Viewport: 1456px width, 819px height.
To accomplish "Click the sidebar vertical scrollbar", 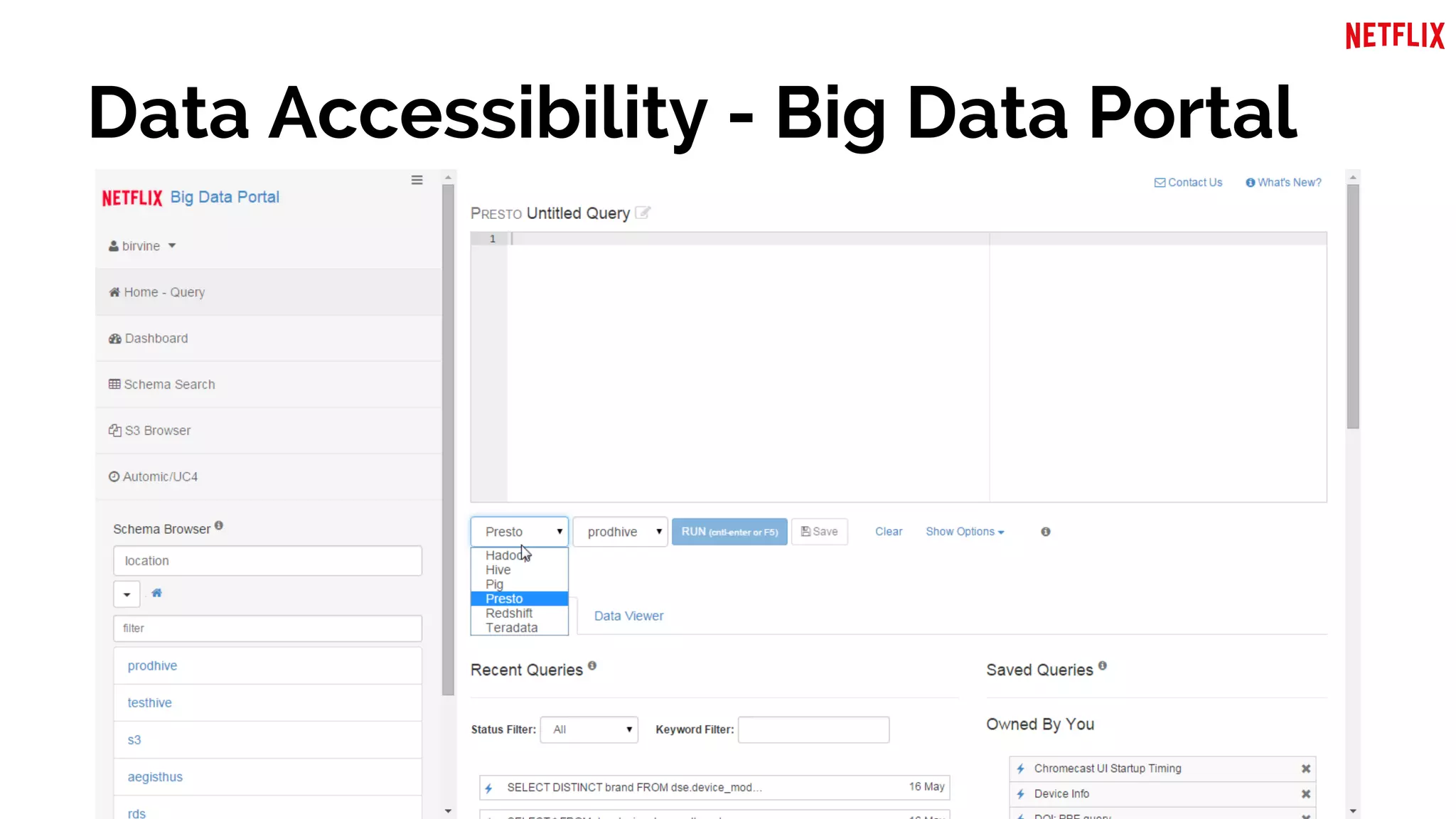I will (448, 440).
